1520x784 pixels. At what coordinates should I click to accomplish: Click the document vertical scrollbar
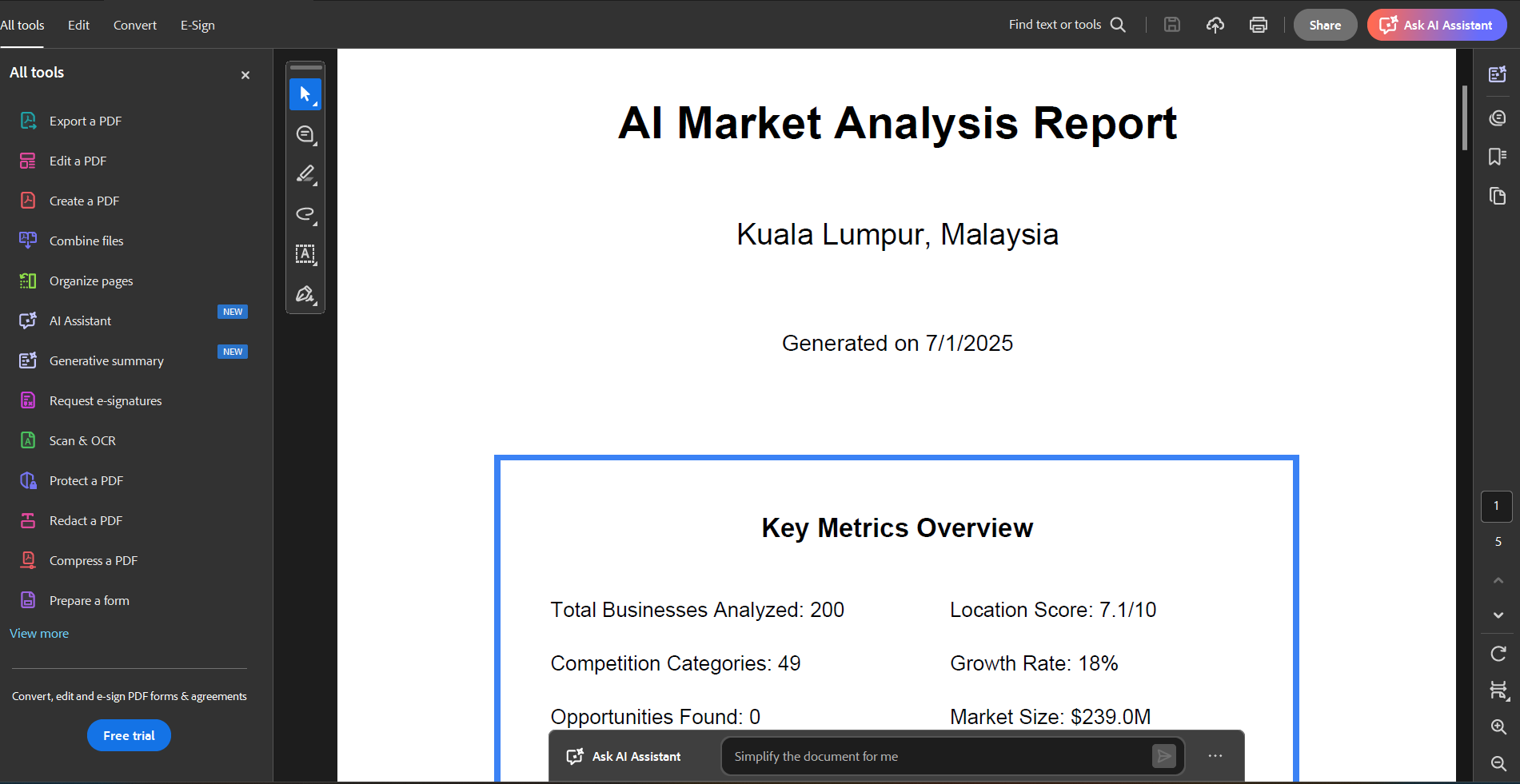pyautogui.click(x=1465, y=117)
